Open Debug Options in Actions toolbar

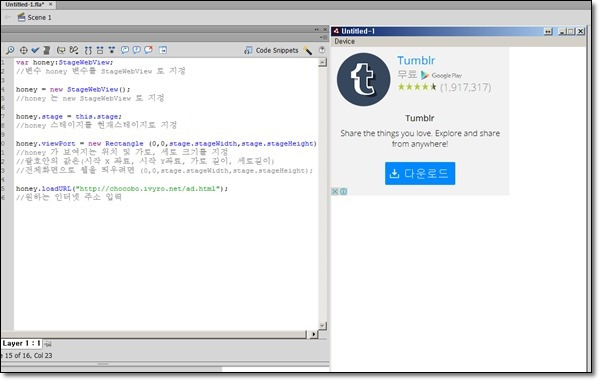(x=73, y=50)
